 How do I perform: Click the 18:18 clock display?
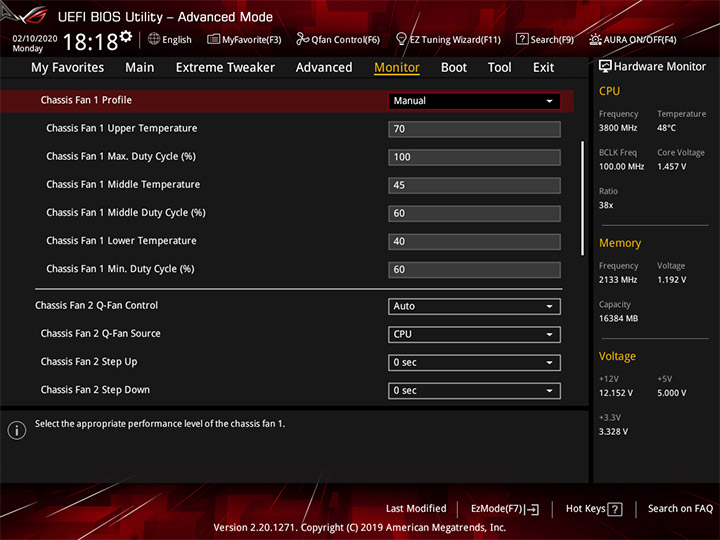coord(90,42)
